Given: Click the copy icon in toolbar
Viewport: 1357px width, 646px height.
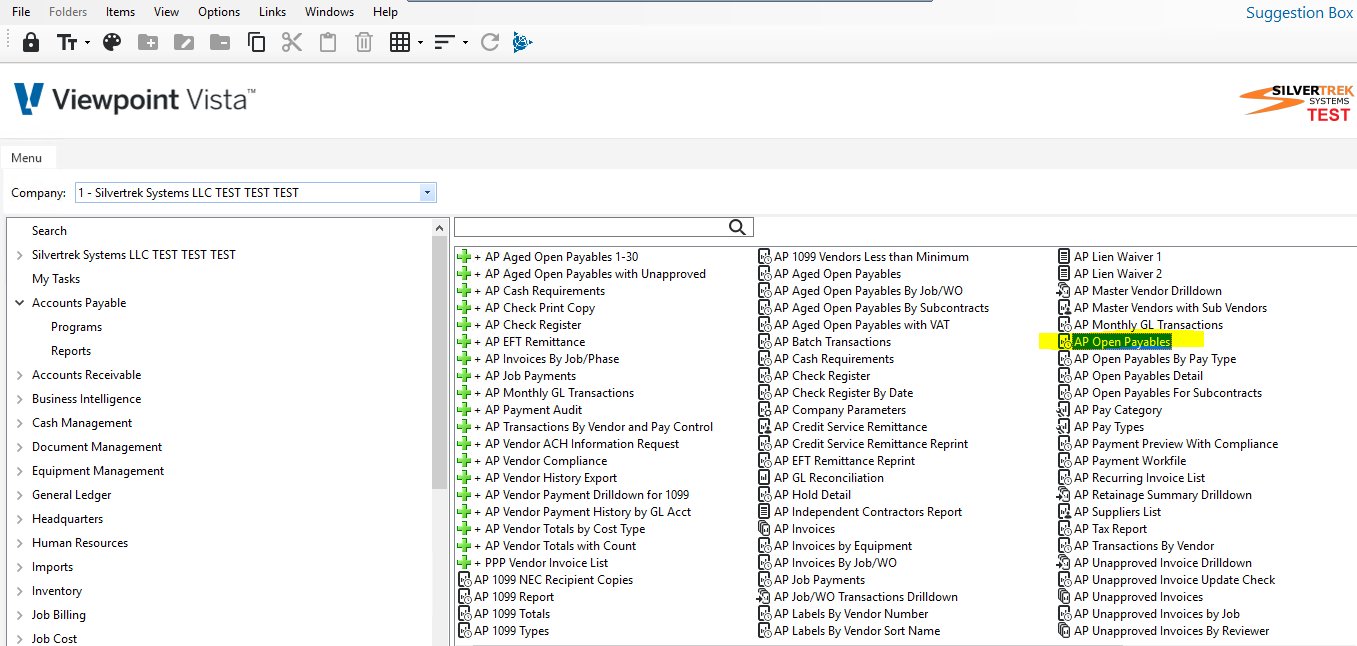Looking at the screenshot, I should (x=256, y=42).
